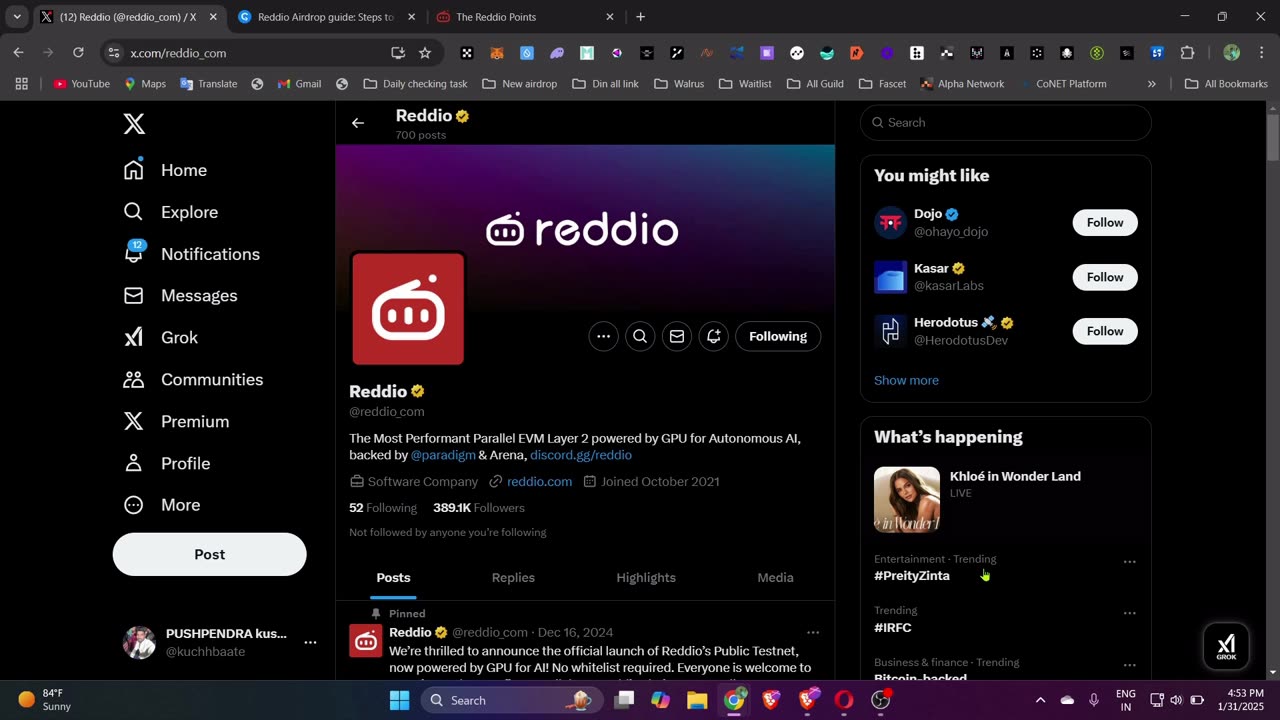Open YouTube bookmark

[x=81, y=84]
